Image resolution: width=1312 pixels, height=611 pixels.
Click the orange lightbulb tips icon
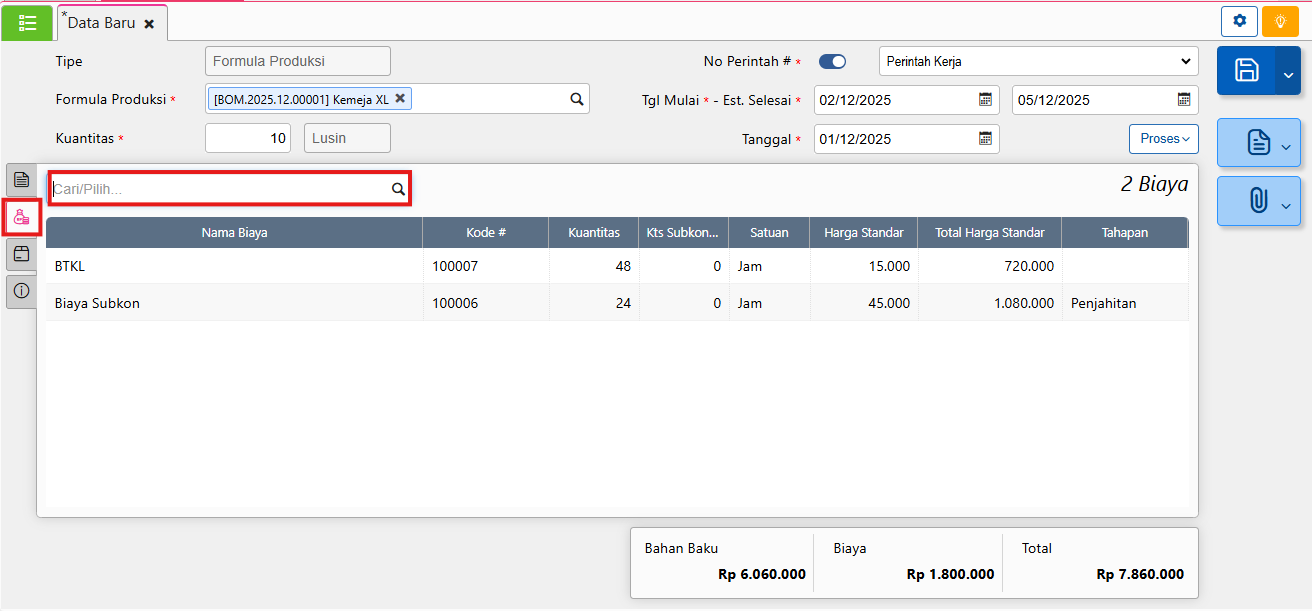[1280, 21]
